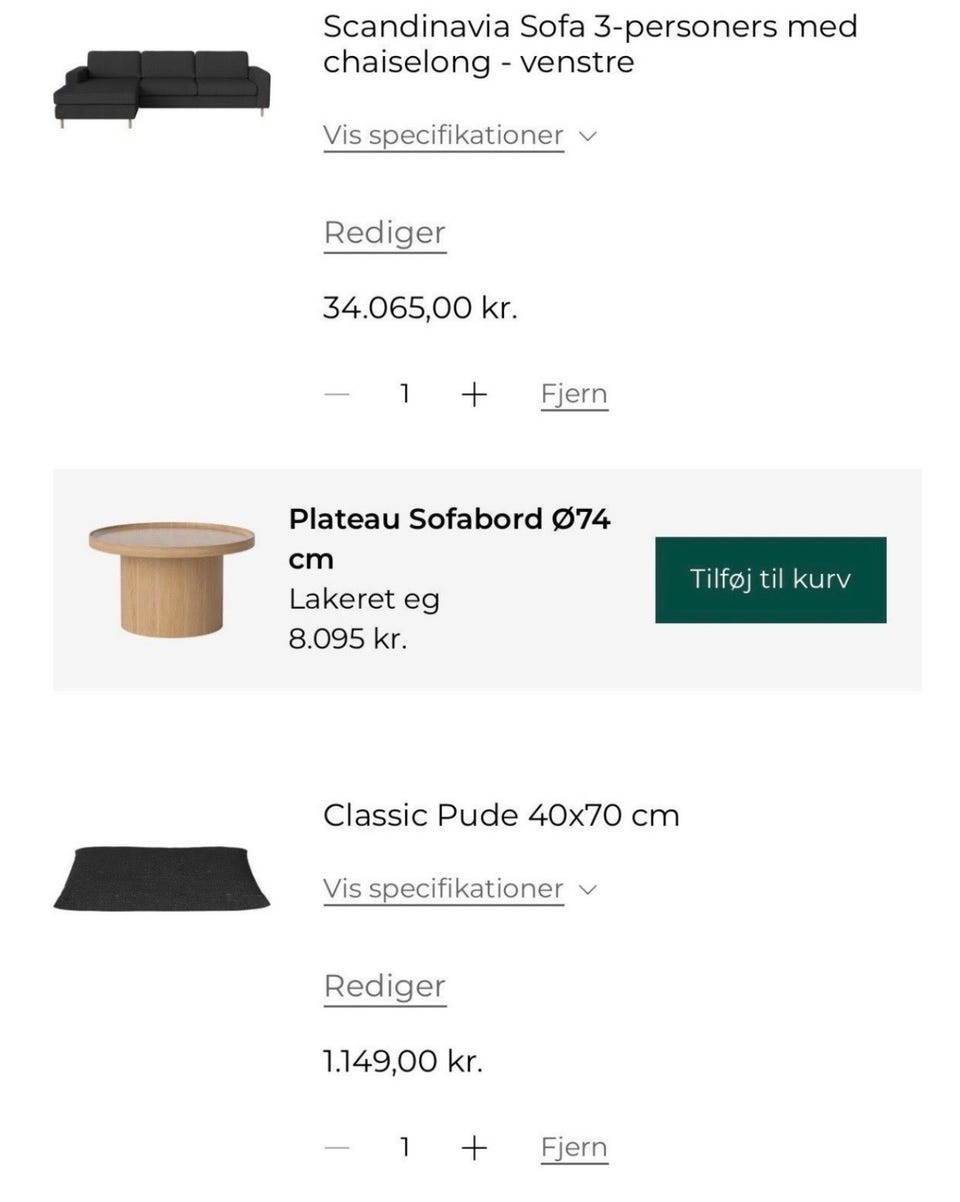Image resolution: width=960 pixels, height=1202 pixels.
Task: Open the Plateau Sofabord table thumbnail
Action: pyautogui.click(x=171, y=578)
